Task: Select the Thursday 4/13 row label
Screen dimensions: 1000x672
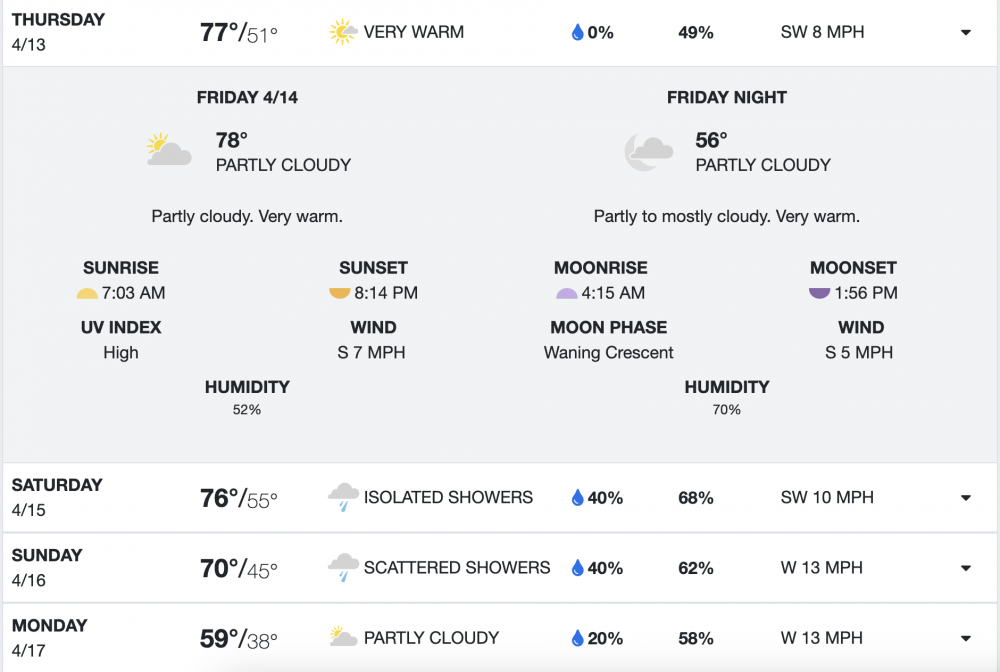Action: point(58,32)
